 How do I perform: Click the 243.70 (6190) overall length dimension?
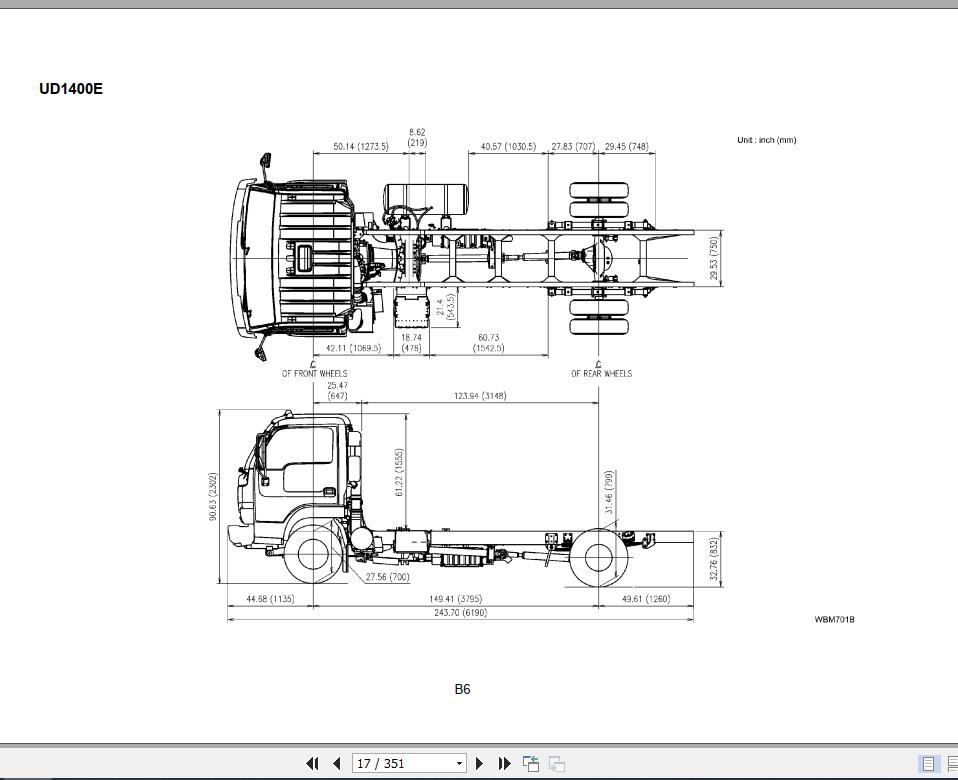point(461,613)
